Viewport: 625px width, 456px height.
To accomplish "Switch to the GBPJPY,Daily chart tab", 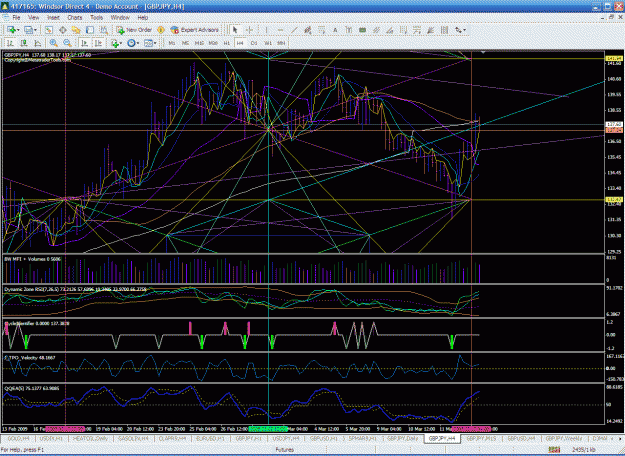I will click(403, 438).
